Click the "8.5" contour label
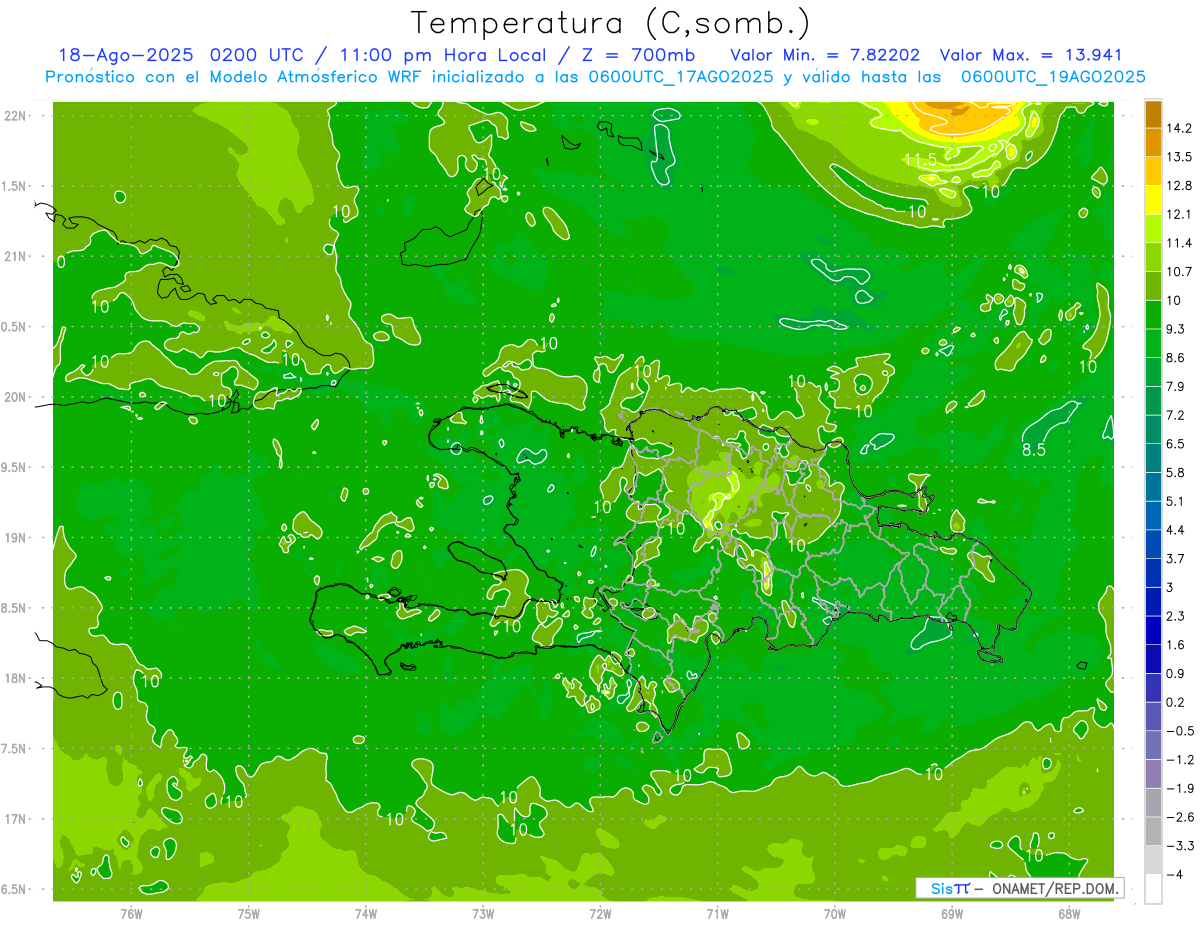The height and width of the screenshot is (927, 1200). (x=1034, y=450)
